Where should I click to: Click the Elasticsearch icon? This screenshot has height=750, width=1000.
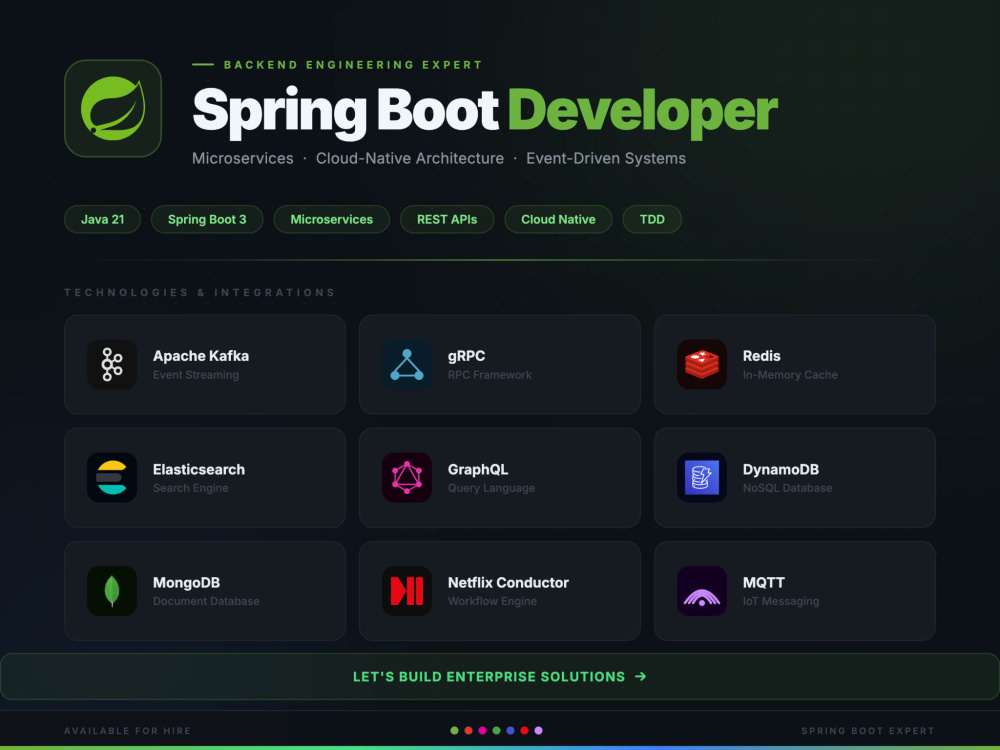pyautogui.click(x=112, y=478)
